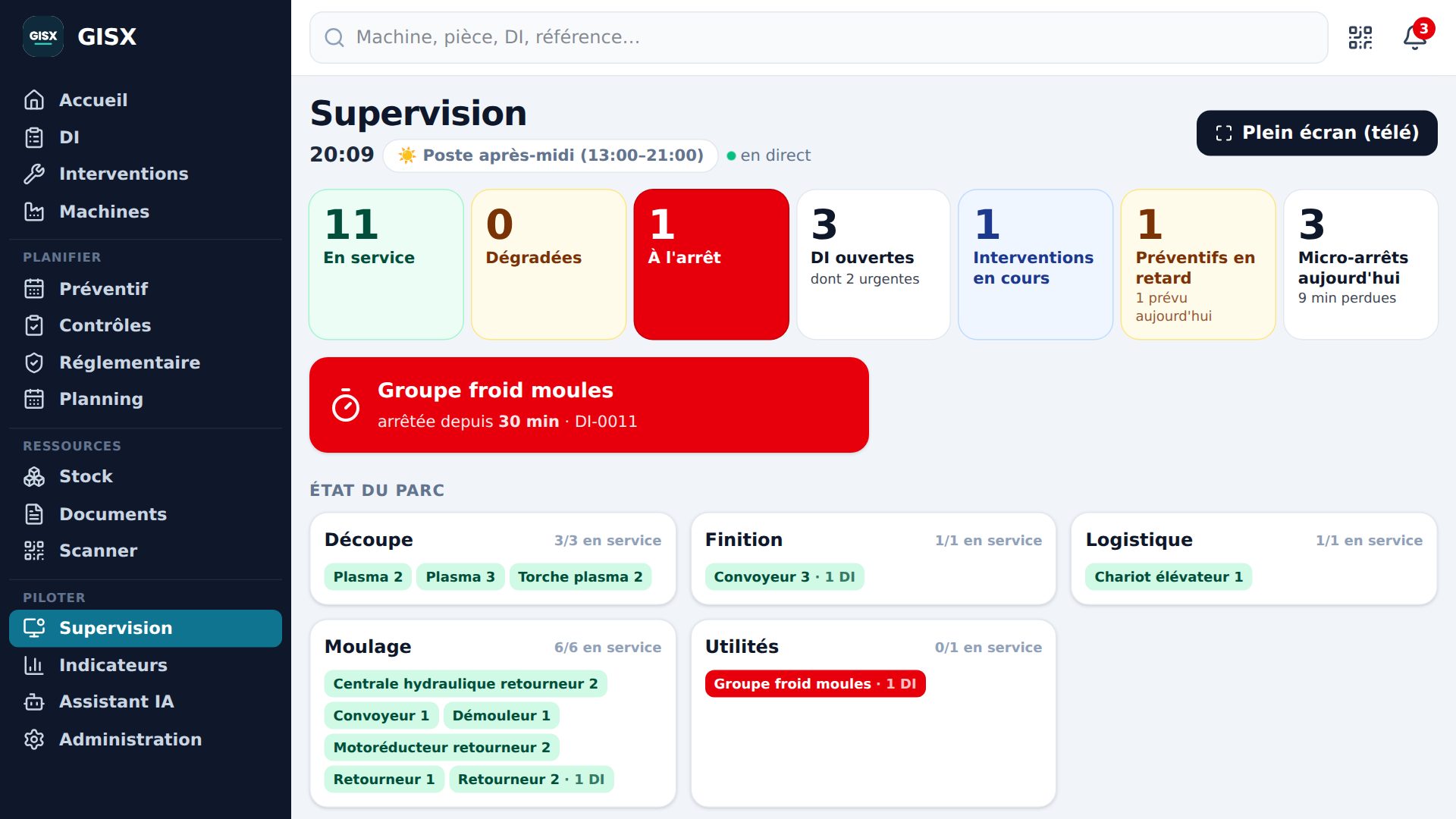This screenshot has height=819, width=1456.
Task: Click the En service card
Action: [x=387, y=264]
